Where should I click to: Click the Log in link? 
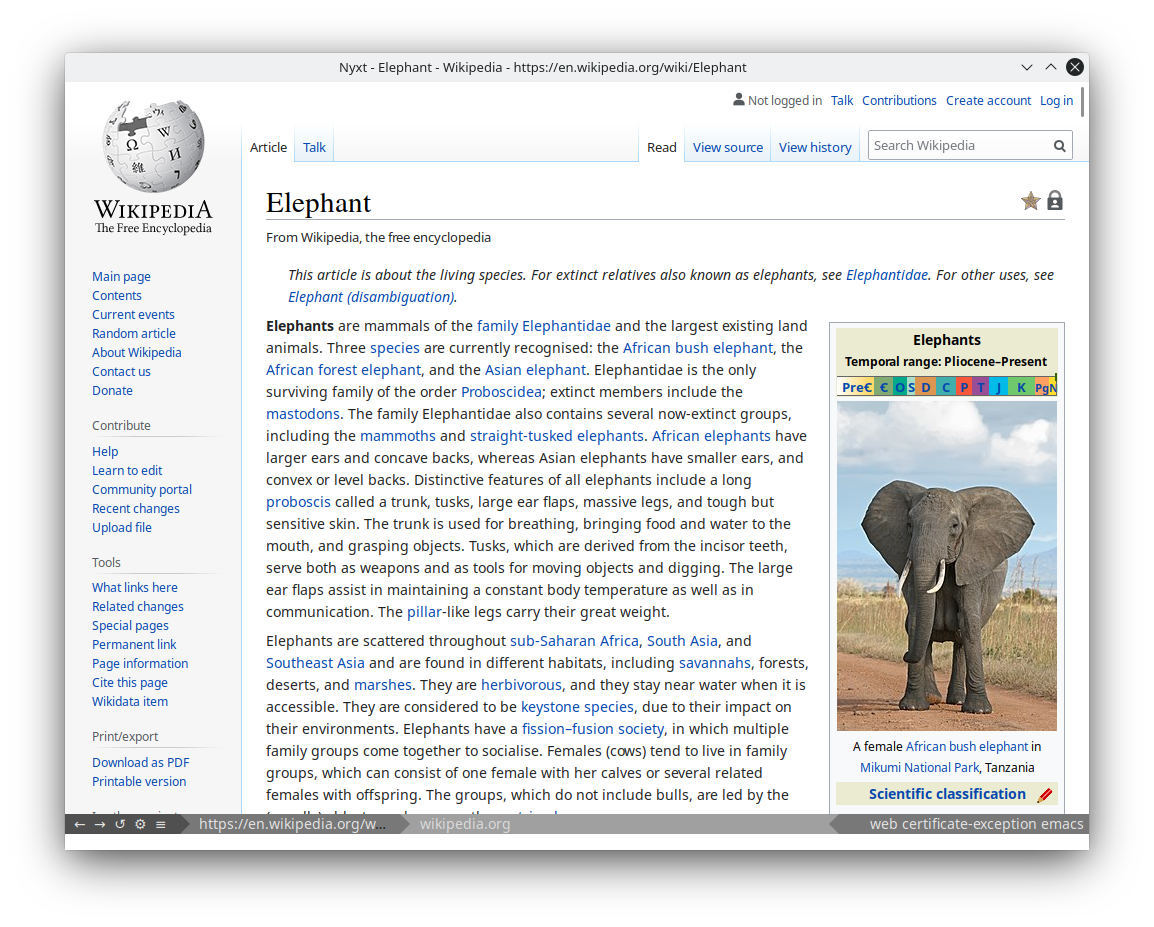click(1056, 100)
